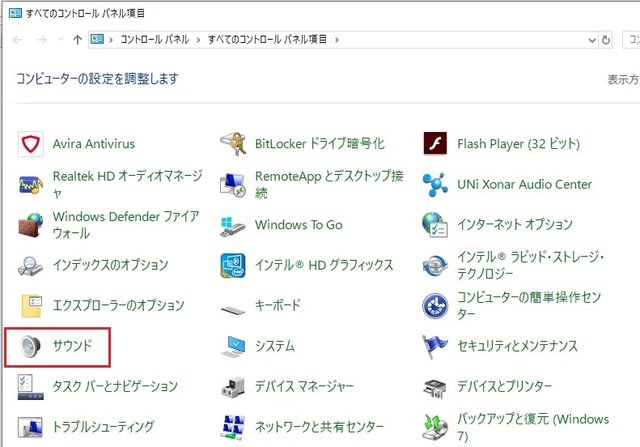This screenshot has height=447, width=640.
Task: Open the トラブルシューティング link
Action: point(104,427)
